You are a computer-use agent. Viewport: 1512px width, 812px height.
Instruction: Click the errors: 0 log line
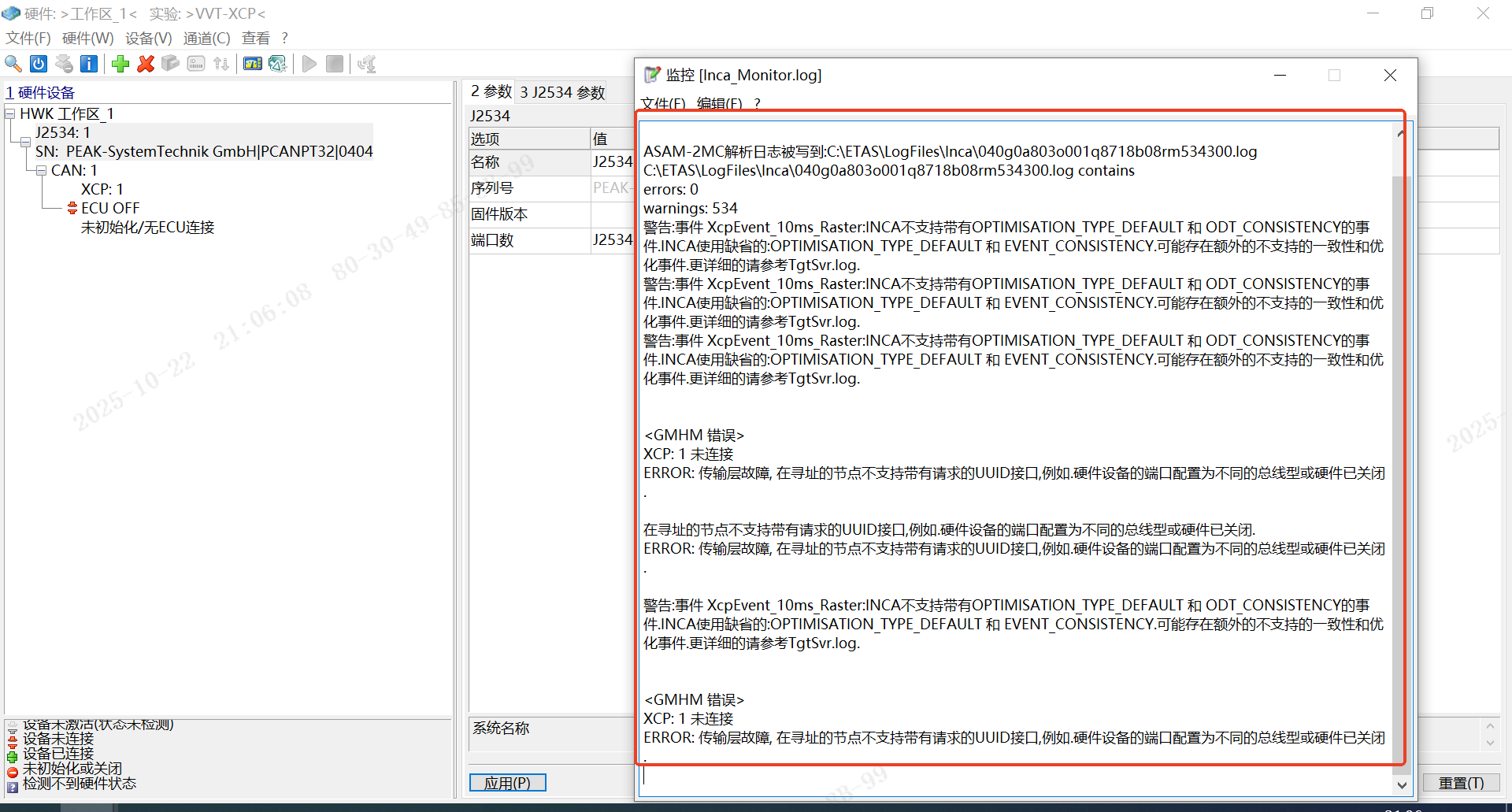tap(671, 190)
